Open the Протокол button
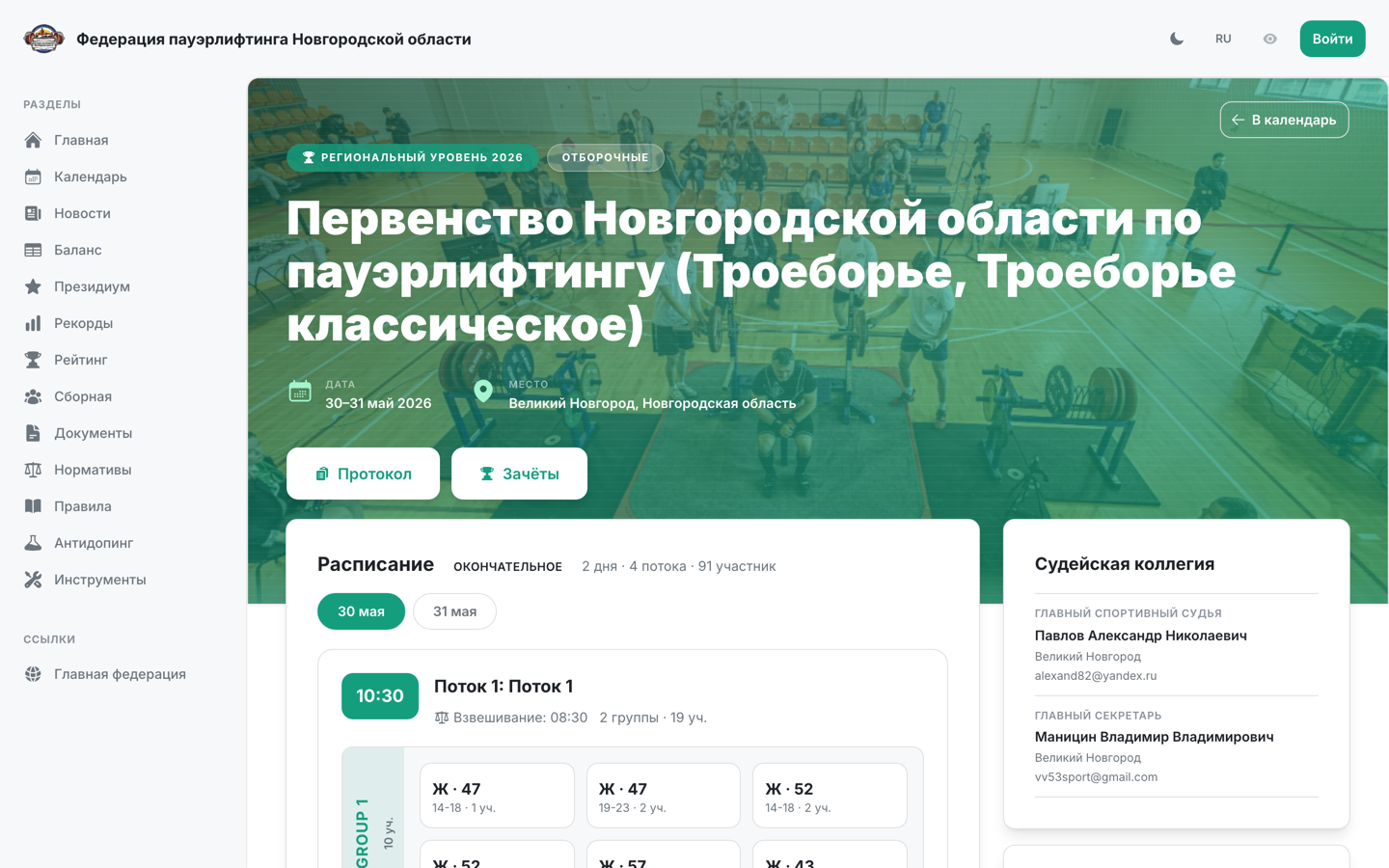 (363, 474)
